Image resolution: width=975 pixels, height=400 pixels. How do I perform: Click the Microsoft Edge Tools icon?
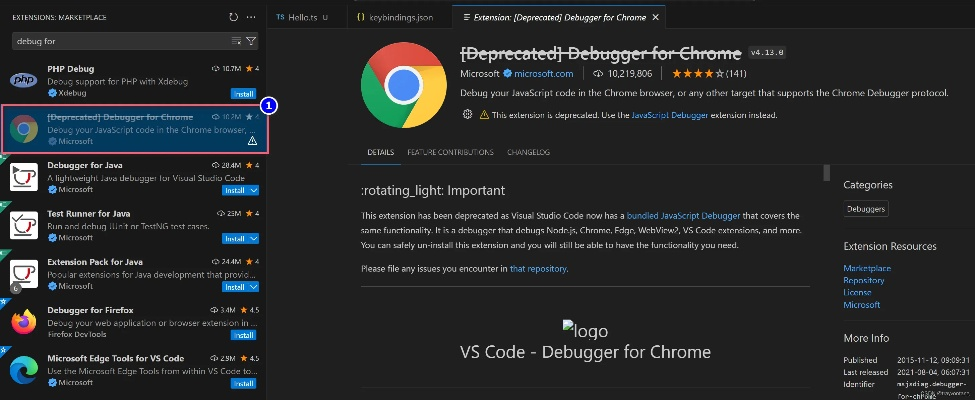pos(24,370)
